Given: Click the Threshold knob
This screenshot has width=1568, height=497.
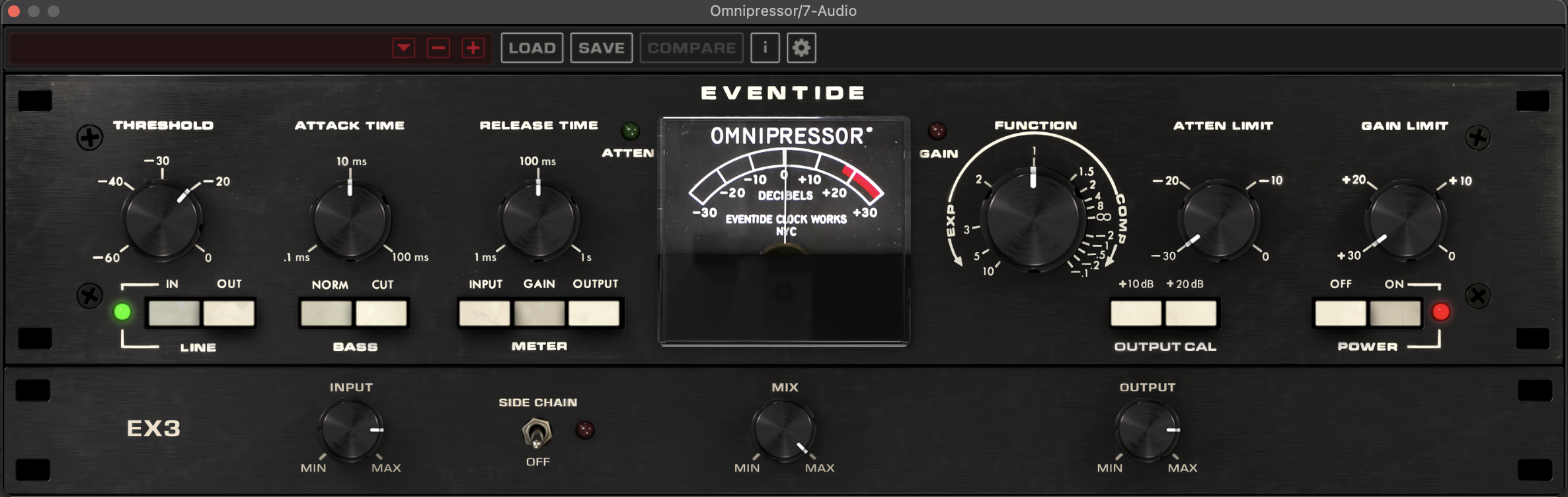Looking at the screenshot, I should [x=162, y=220].
